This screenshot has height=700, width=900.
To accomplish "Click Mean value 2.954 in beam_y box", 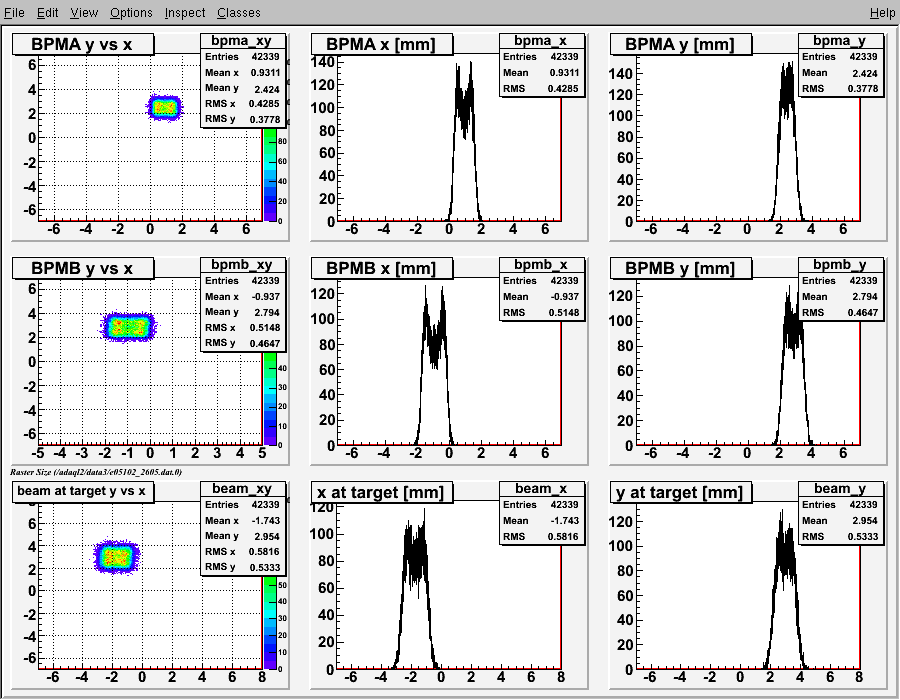I will (x=864, y=520).
